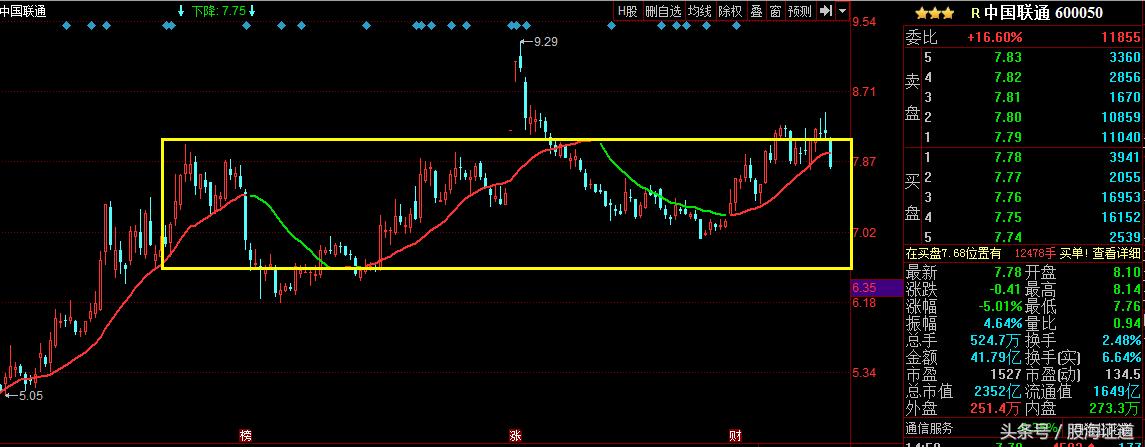The width and height of the screenshot is (1145, 447).
Task: Click the buy volume 16953
Action: point(1123,197)
